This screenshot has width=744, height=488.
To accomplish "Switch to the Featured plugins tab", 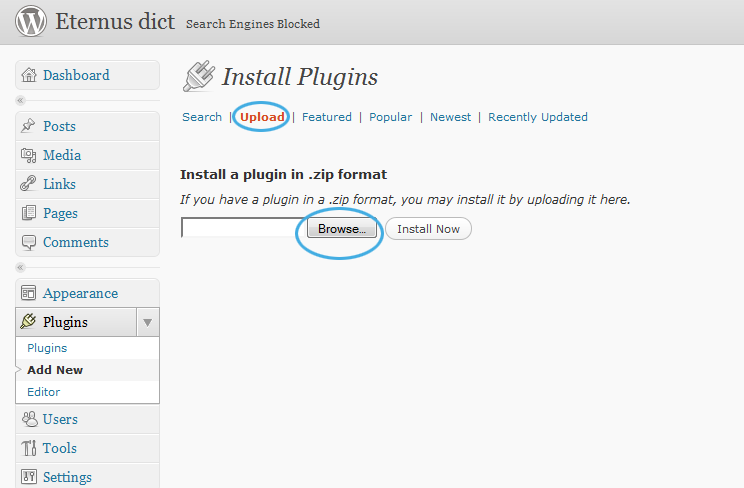I will (327, 117).
